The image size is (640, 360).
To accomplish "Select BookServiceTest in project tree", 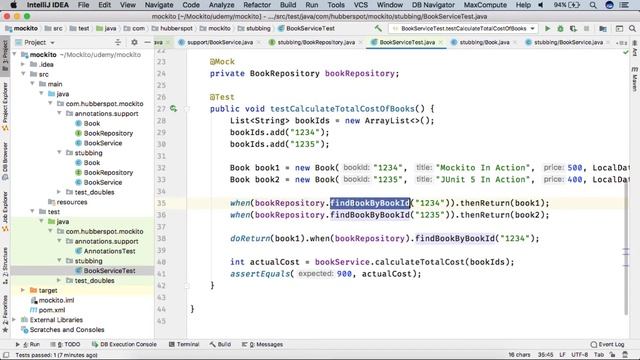I will click(109, 271).
